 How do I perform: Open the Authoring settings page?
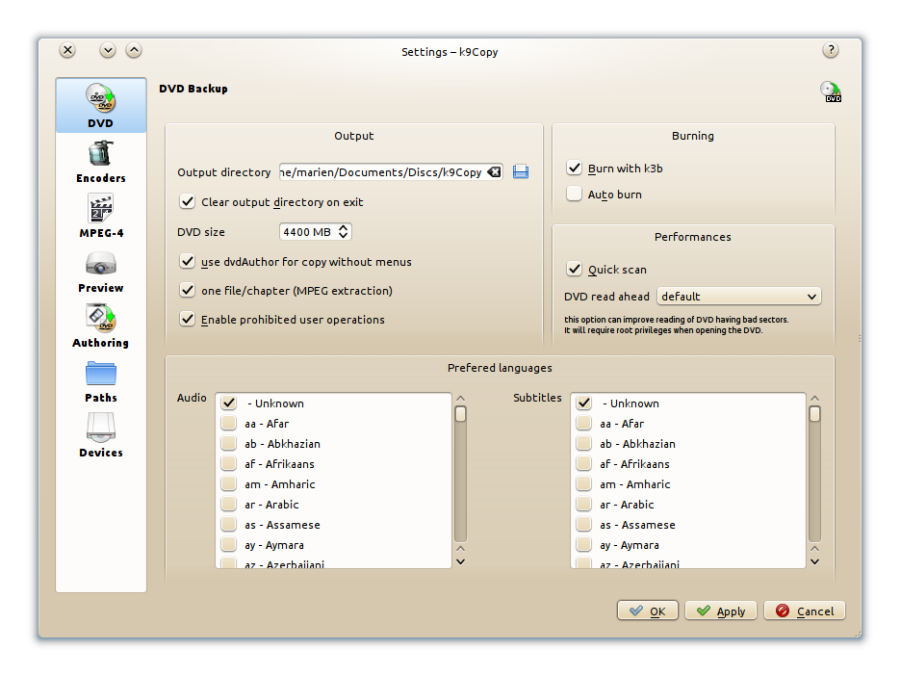(x=101, y=327)
